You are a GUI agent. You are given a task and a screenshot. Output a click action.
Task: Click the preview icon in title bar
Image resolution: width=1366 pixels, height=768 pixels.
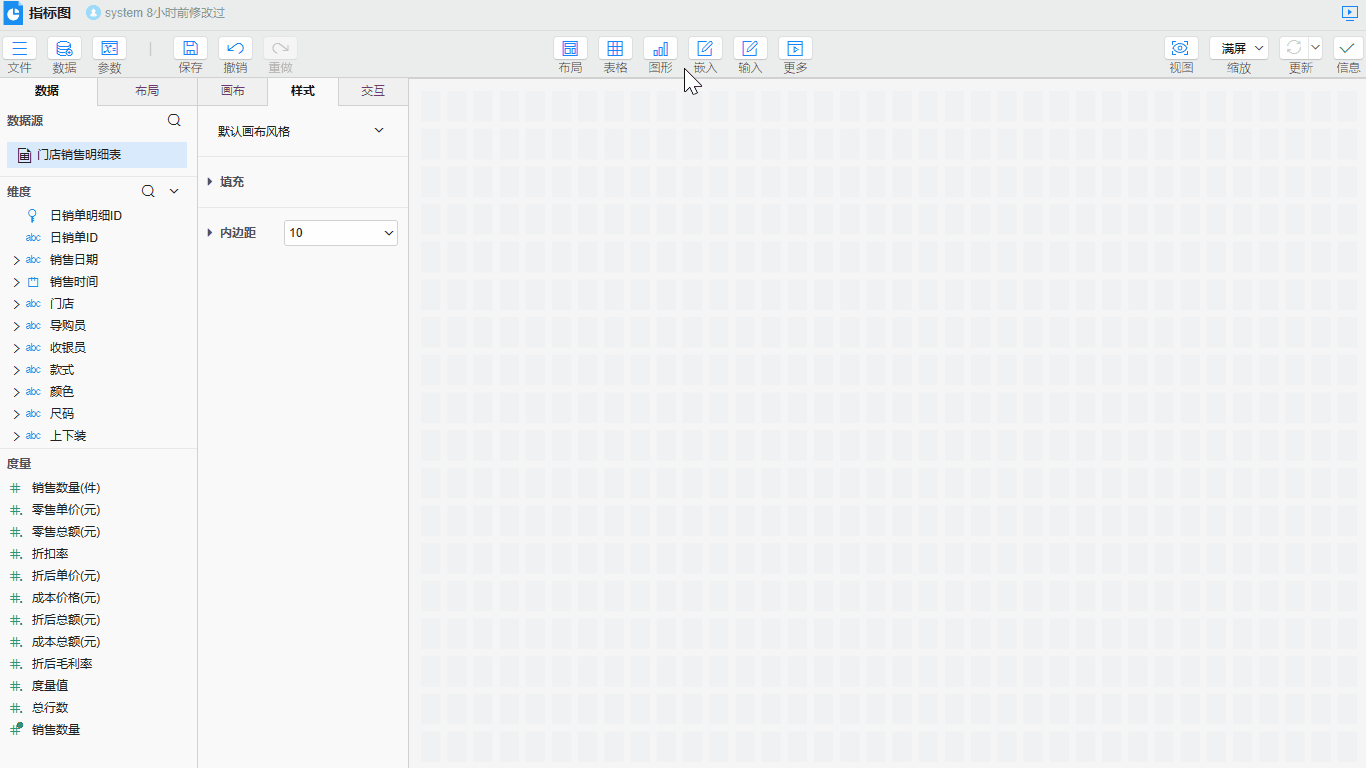1349,13
